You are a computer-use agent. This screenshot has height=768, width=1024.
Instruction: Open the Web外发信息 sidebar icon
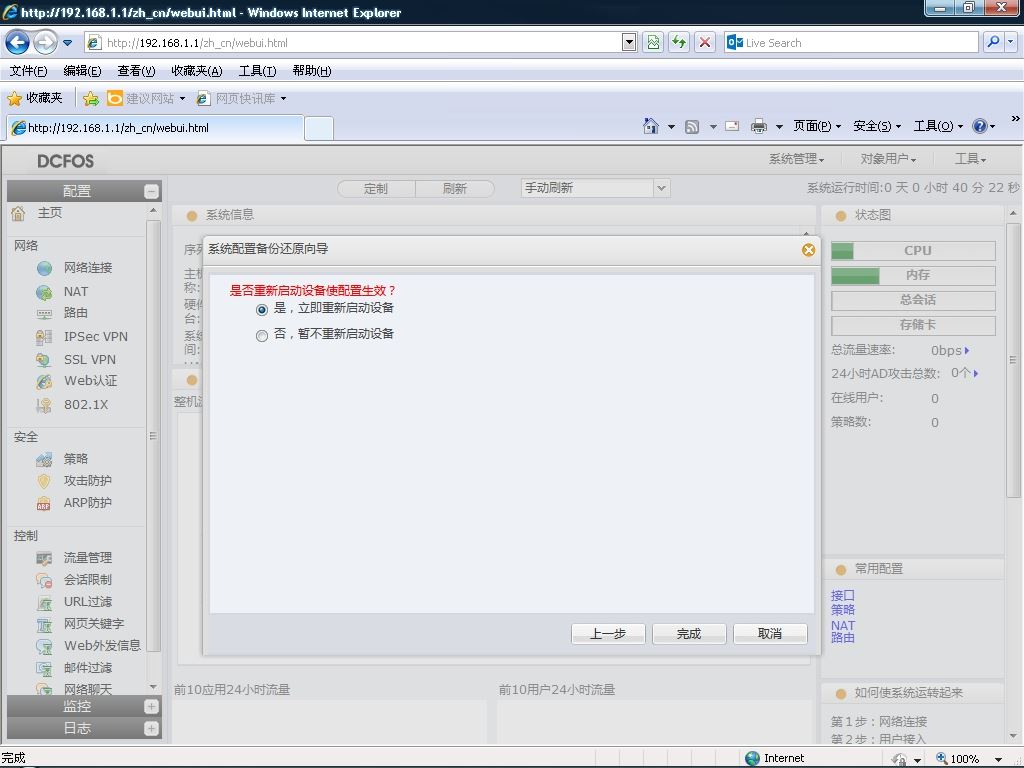pos(44,647)
